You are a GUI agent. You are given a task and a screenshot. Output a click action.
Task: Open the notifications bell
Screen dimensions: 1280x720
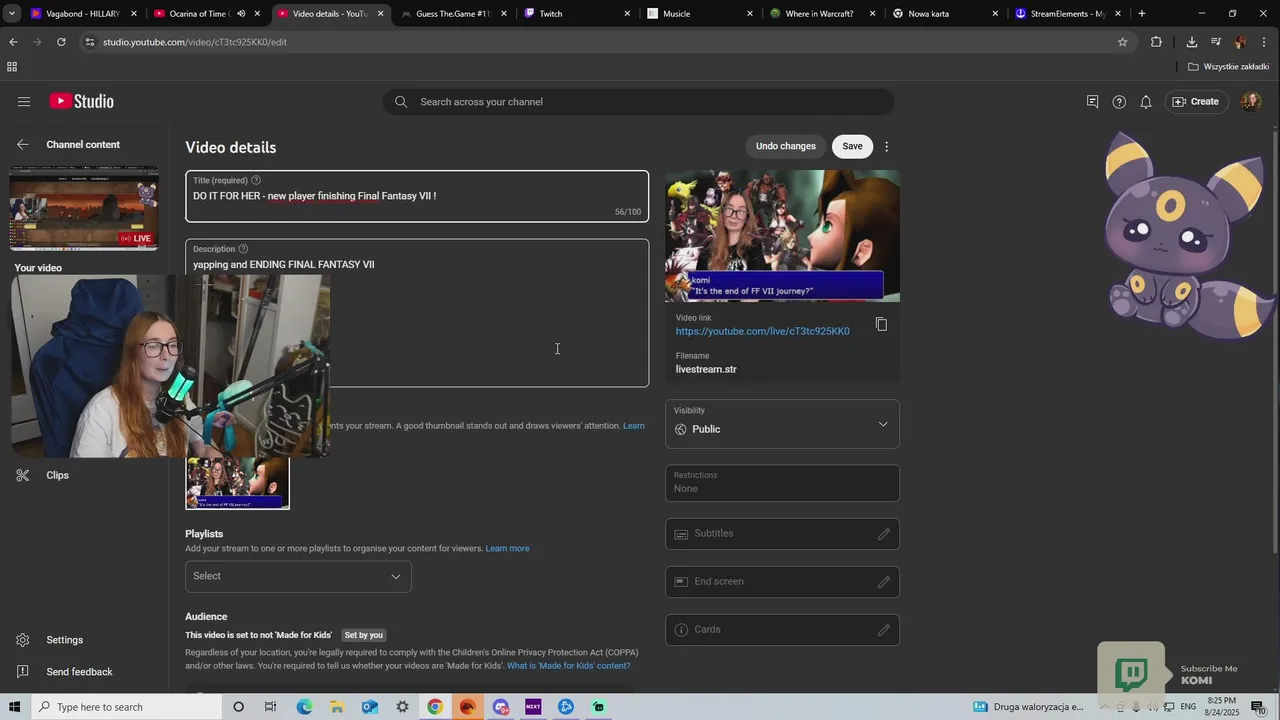[1146, 101]
